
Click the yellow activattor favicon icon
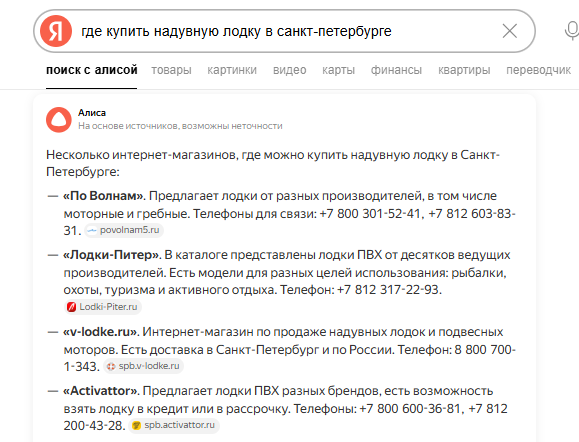[136, 425]
